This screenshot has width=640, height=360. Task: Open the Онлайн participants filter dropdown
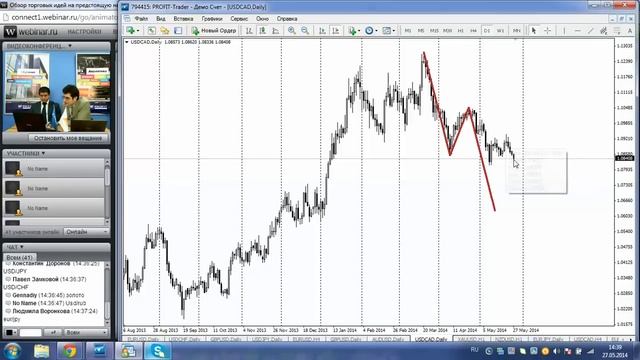86,232
